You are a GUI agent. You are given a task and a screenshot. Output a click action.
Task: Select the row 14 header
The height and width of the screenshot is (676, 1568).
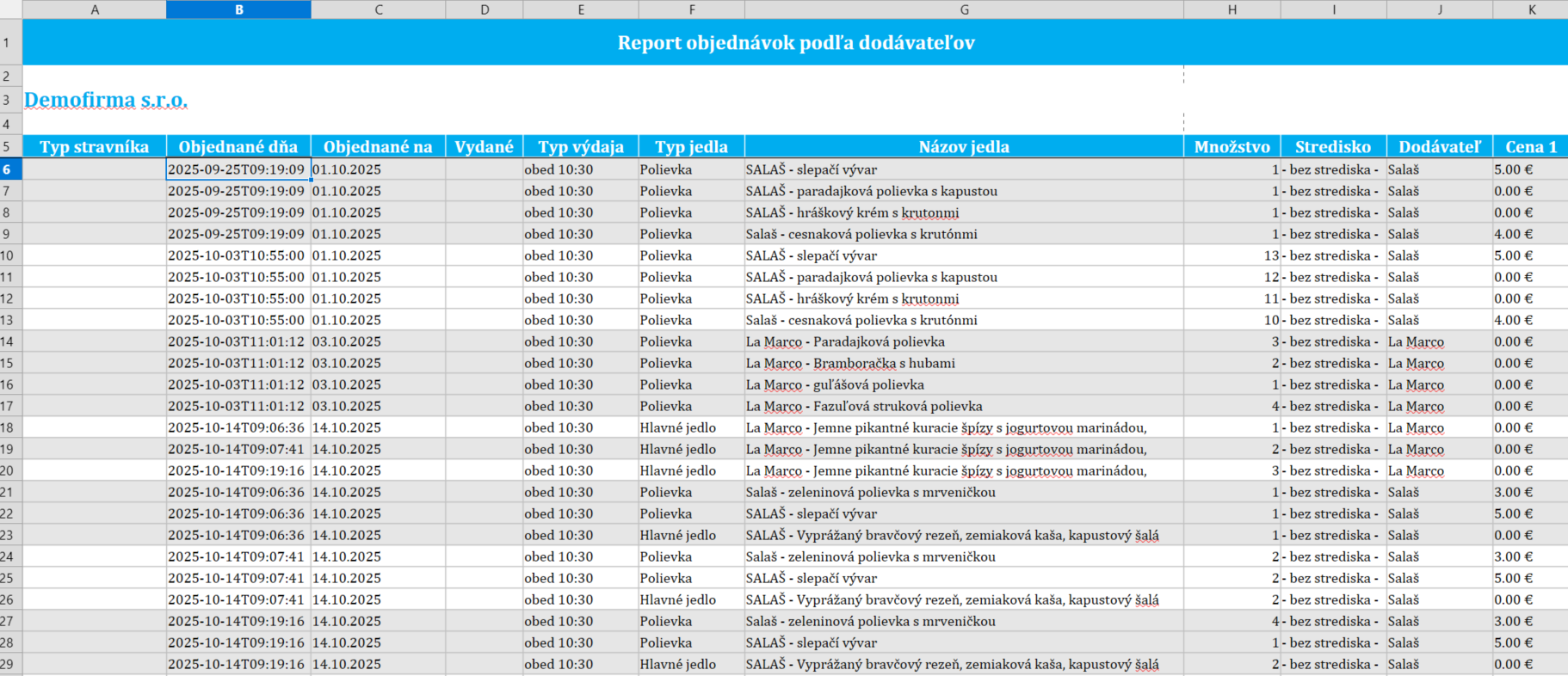click(x=10, y=341)
